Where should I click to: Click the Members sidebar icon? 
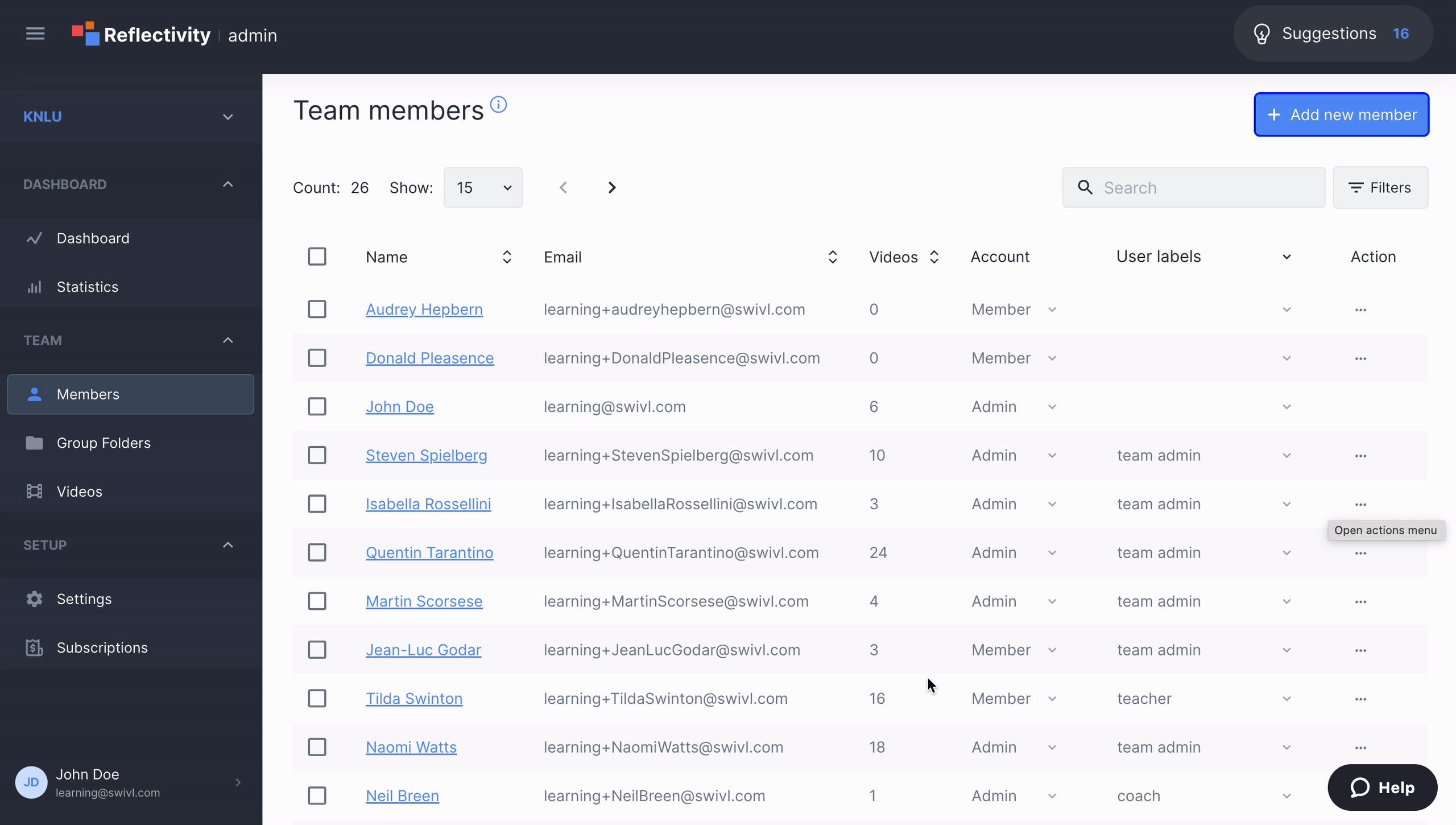(x=34, y=393)
